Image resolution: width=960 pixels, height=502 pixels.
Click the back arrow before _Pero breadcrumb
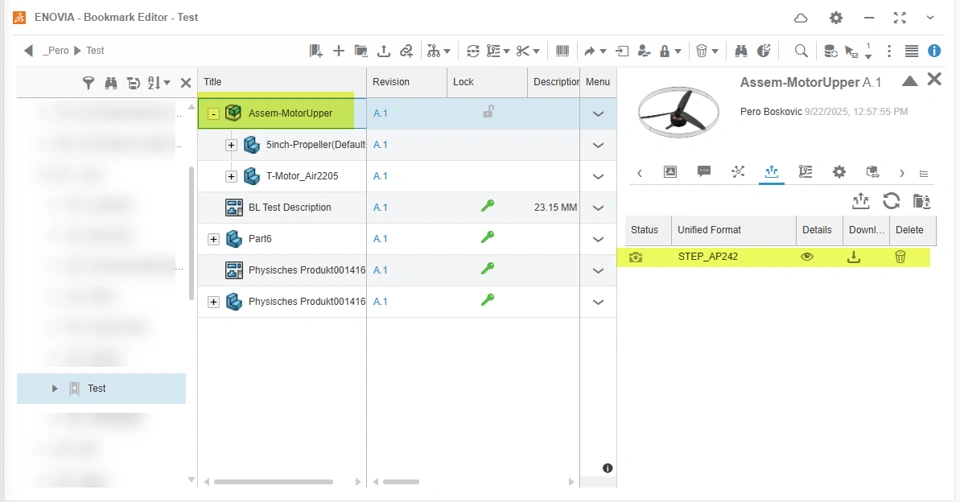point(28,51)
